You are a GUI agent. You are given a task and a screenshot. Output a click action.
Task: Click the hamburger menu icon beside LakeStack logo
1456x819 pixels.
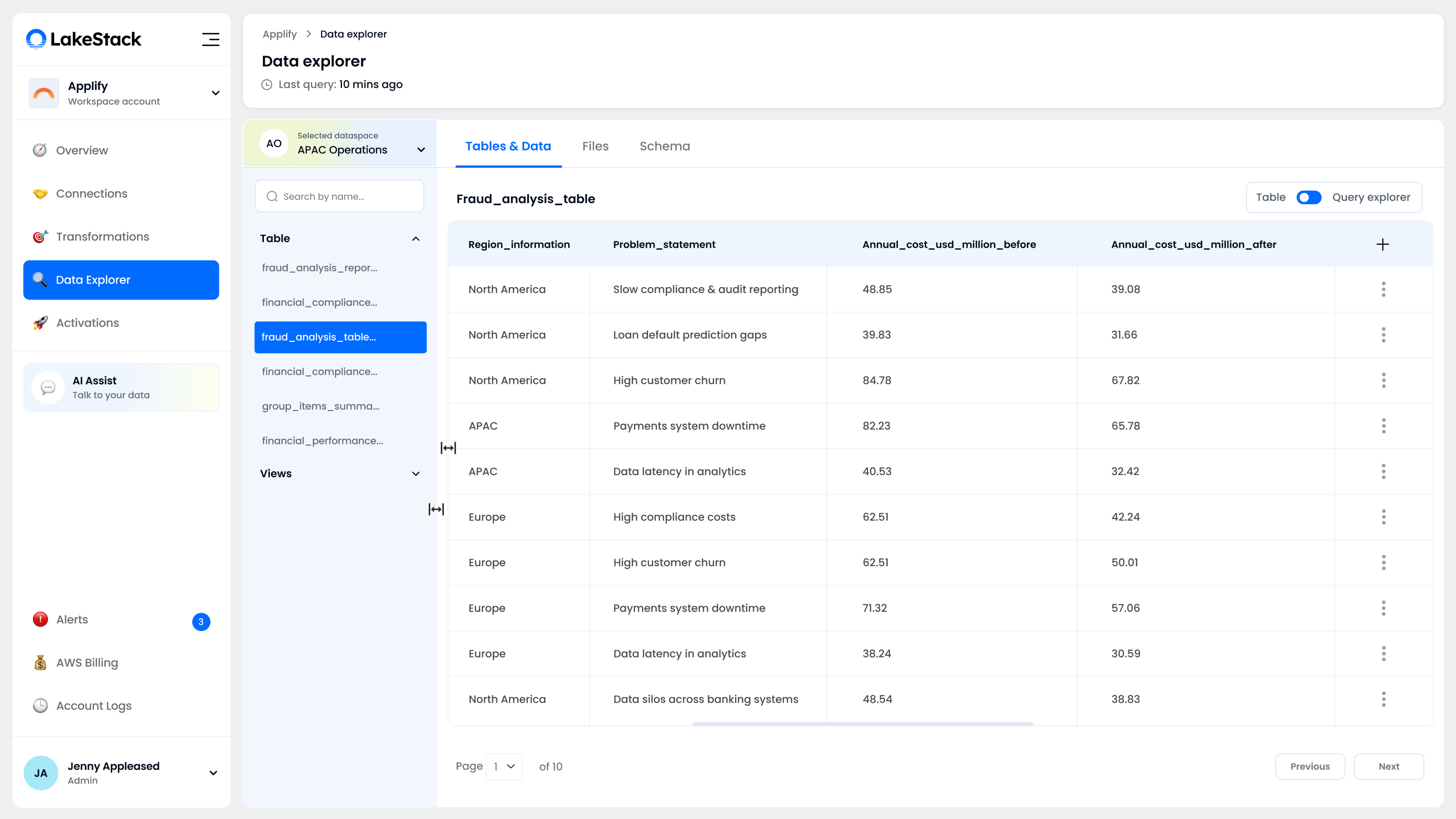click(x=210, y=39)
